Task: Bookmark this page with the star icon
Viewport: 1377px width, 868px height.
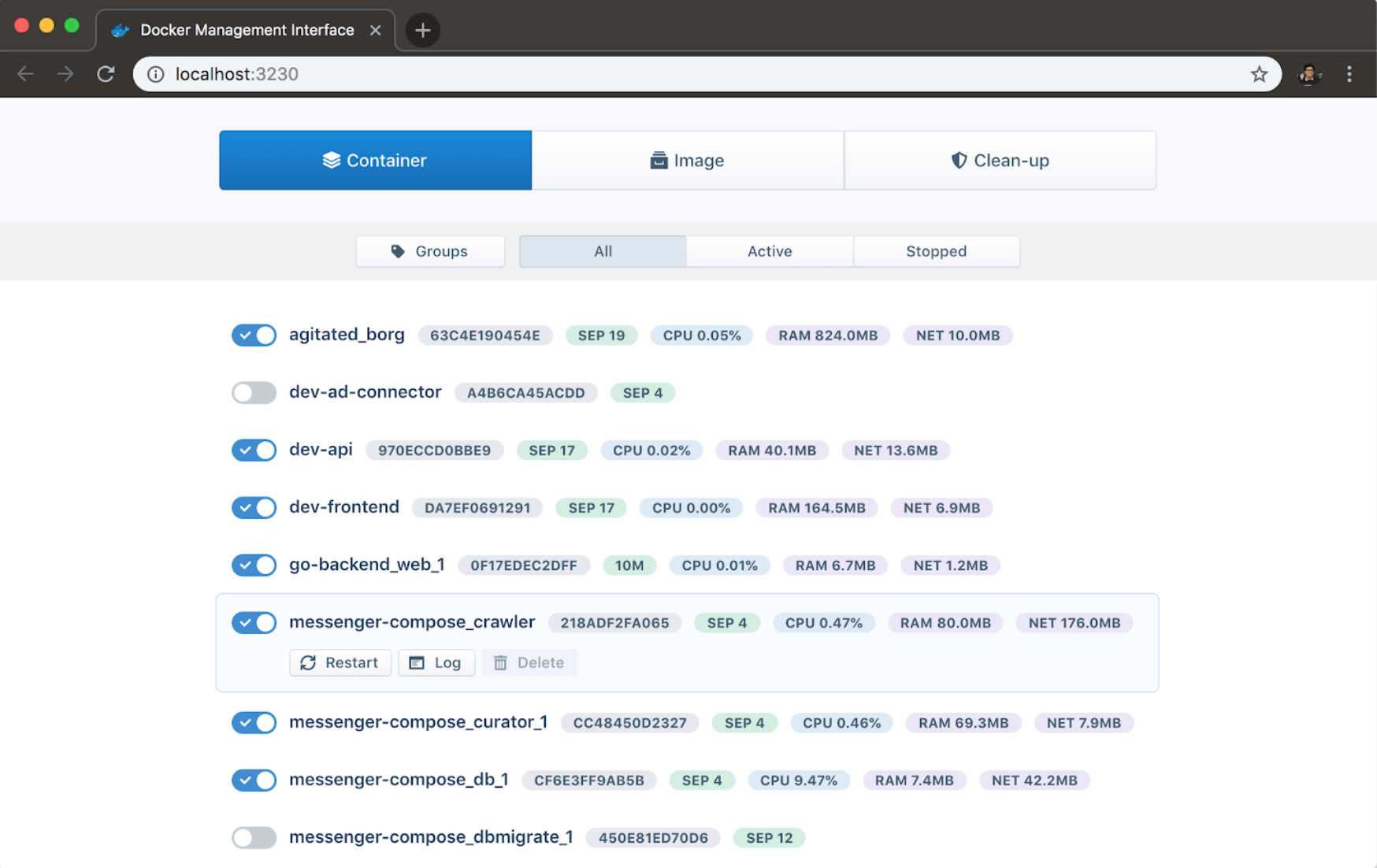Action: click(1259, 74)
